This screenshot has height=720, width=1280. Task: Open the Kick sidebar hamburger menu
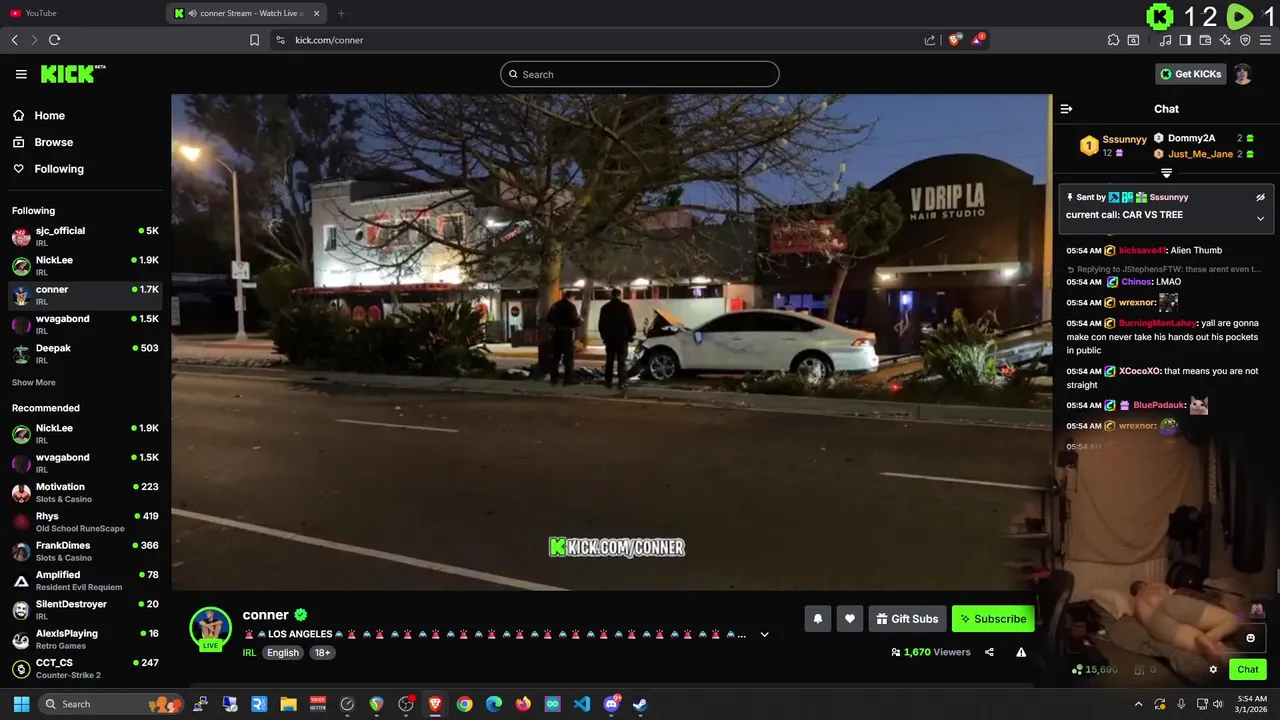pos(21,74)
